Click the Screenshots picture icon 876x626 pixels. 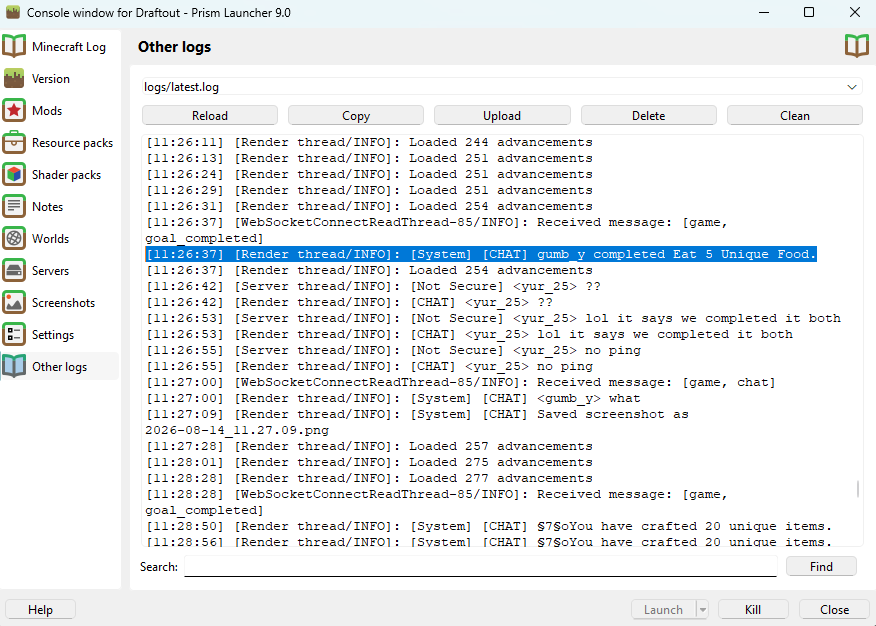click(x=14, y=303)
